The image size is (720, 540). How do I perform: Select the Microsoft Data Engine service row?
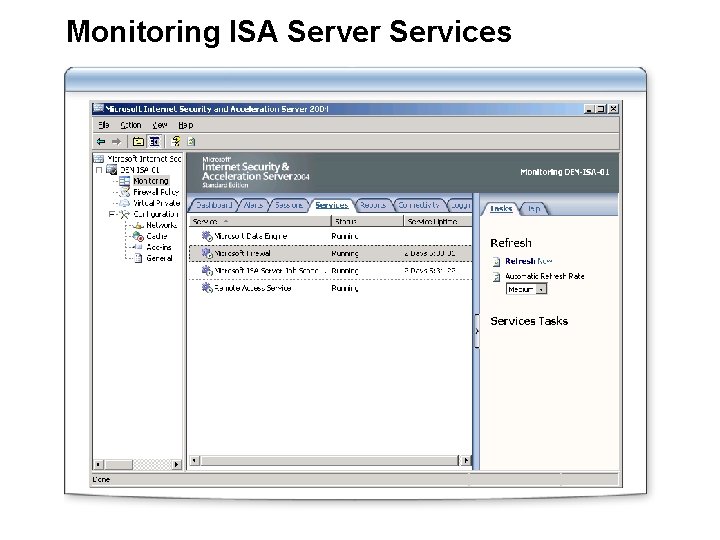pyautogui.click(x=330, y=236)
